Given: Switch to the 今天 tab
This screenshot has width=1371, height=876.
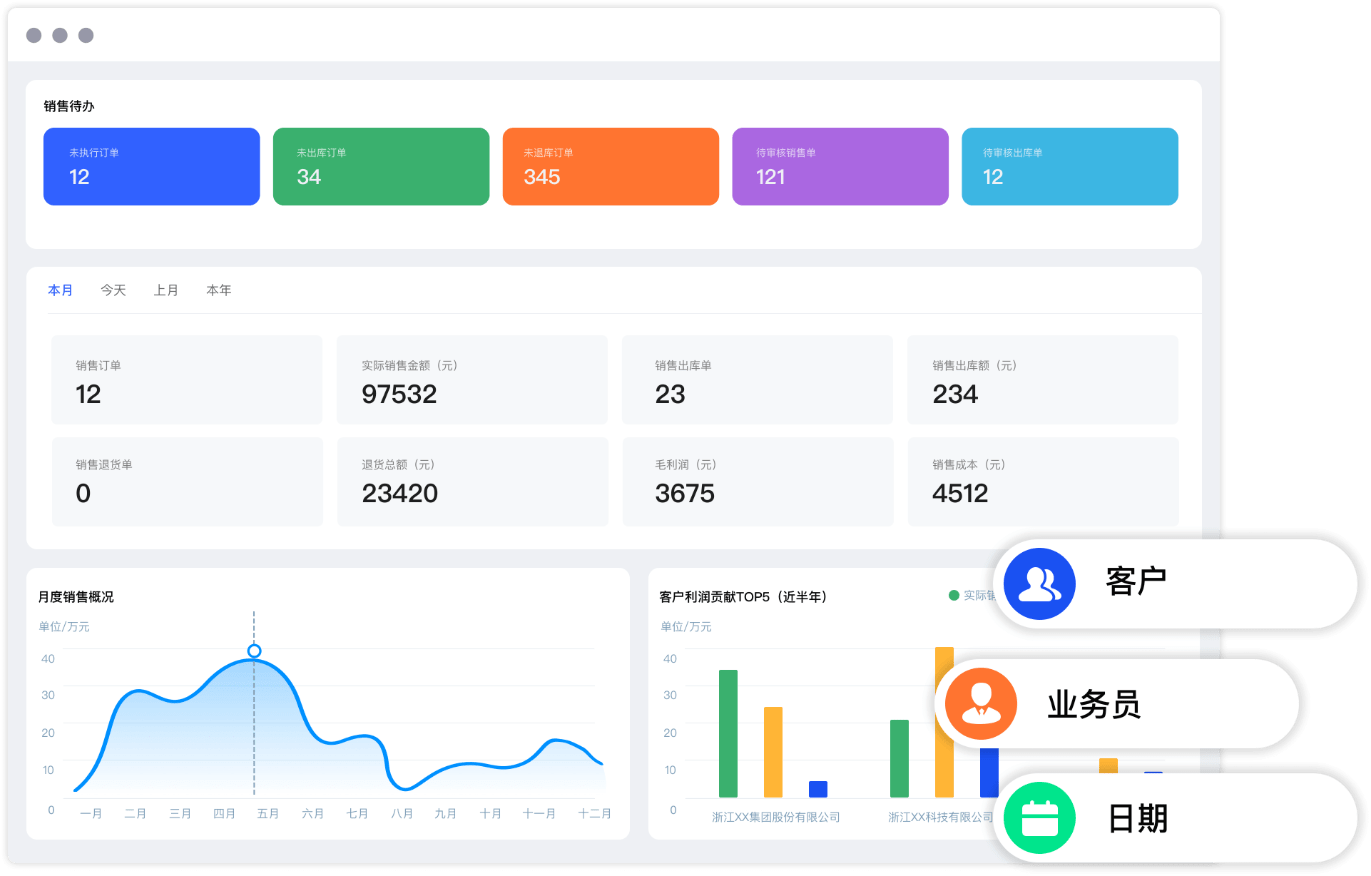Looking at the screenshot, I should coord(113,291).
